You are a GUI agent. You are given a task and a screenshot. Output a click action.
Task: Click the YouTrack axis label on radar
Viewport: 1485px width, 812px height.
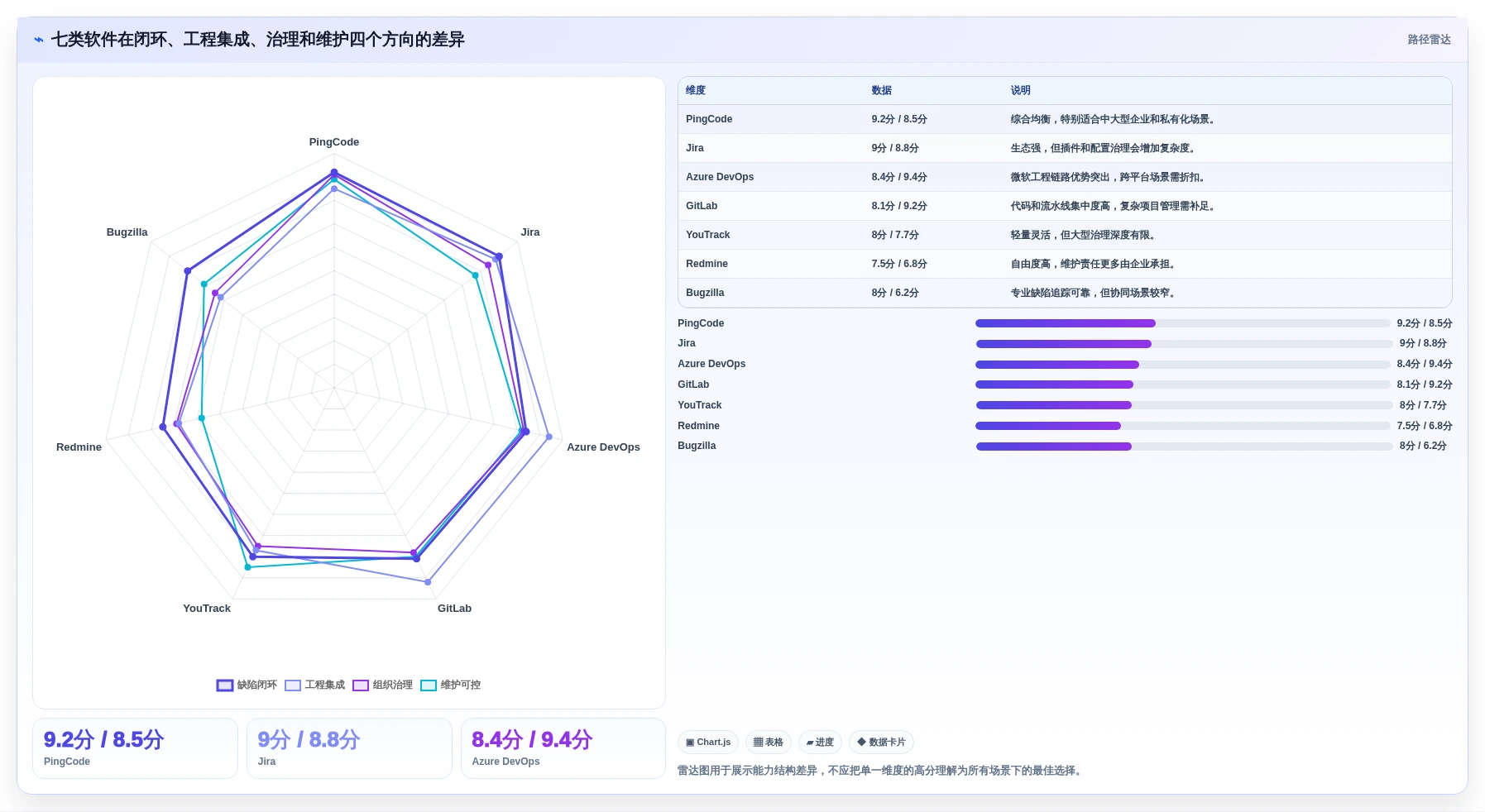click(207, 609)
